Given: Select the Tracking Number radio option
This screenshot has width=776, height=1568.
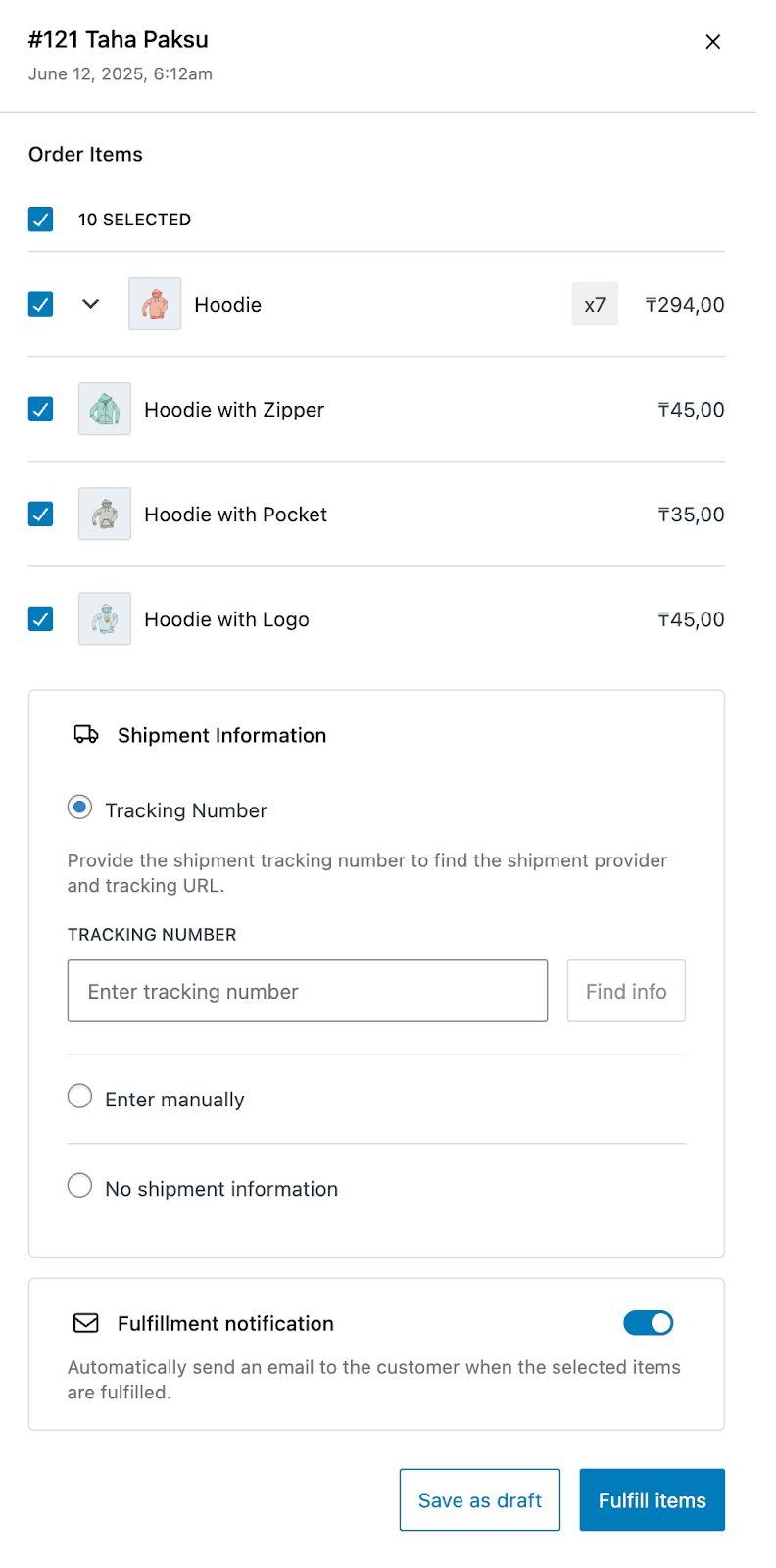Looking at the screenshot, I should pyautogui.click(x=80, y=808).
